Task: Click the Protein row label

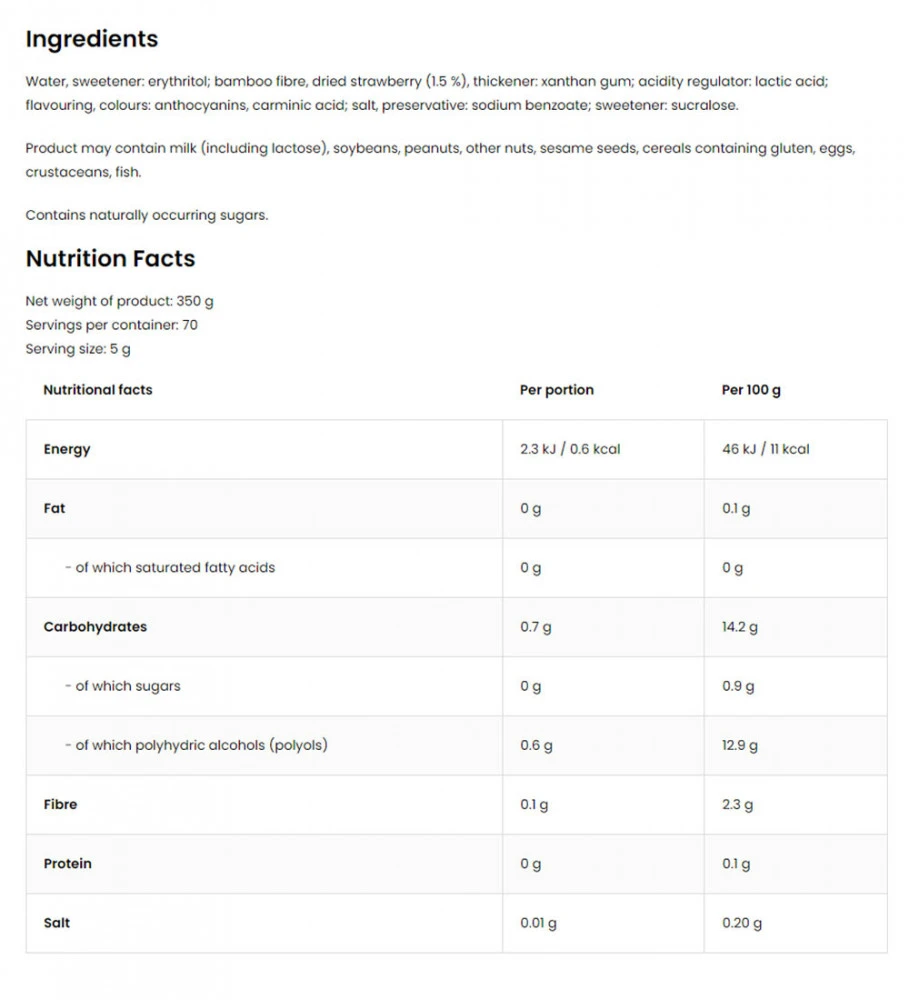Action: tap(67, 863)
